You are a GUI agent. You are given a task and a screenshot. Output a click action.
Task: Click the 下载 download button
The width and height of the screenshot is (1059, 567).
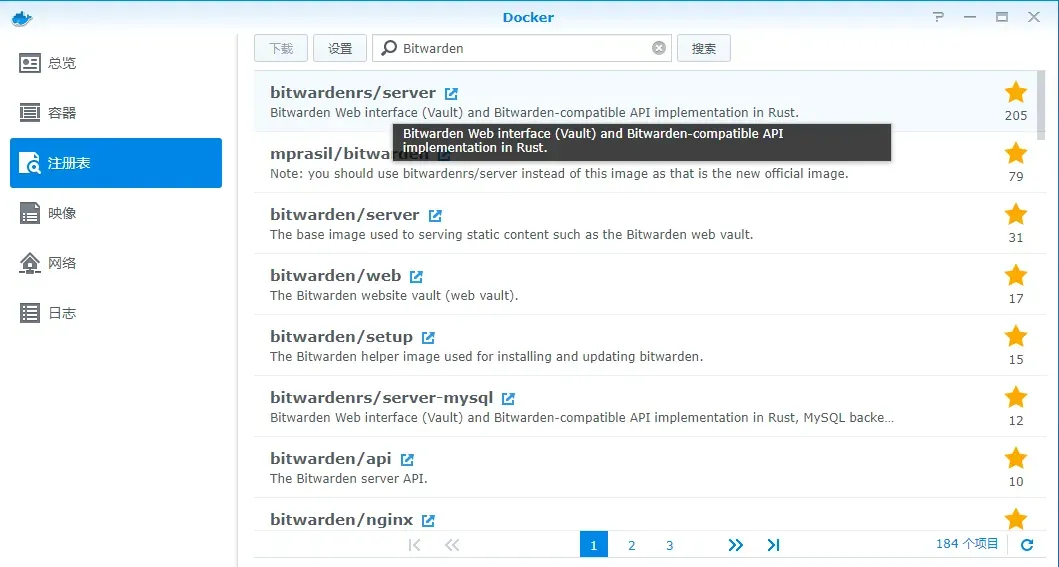pos(281,48)
